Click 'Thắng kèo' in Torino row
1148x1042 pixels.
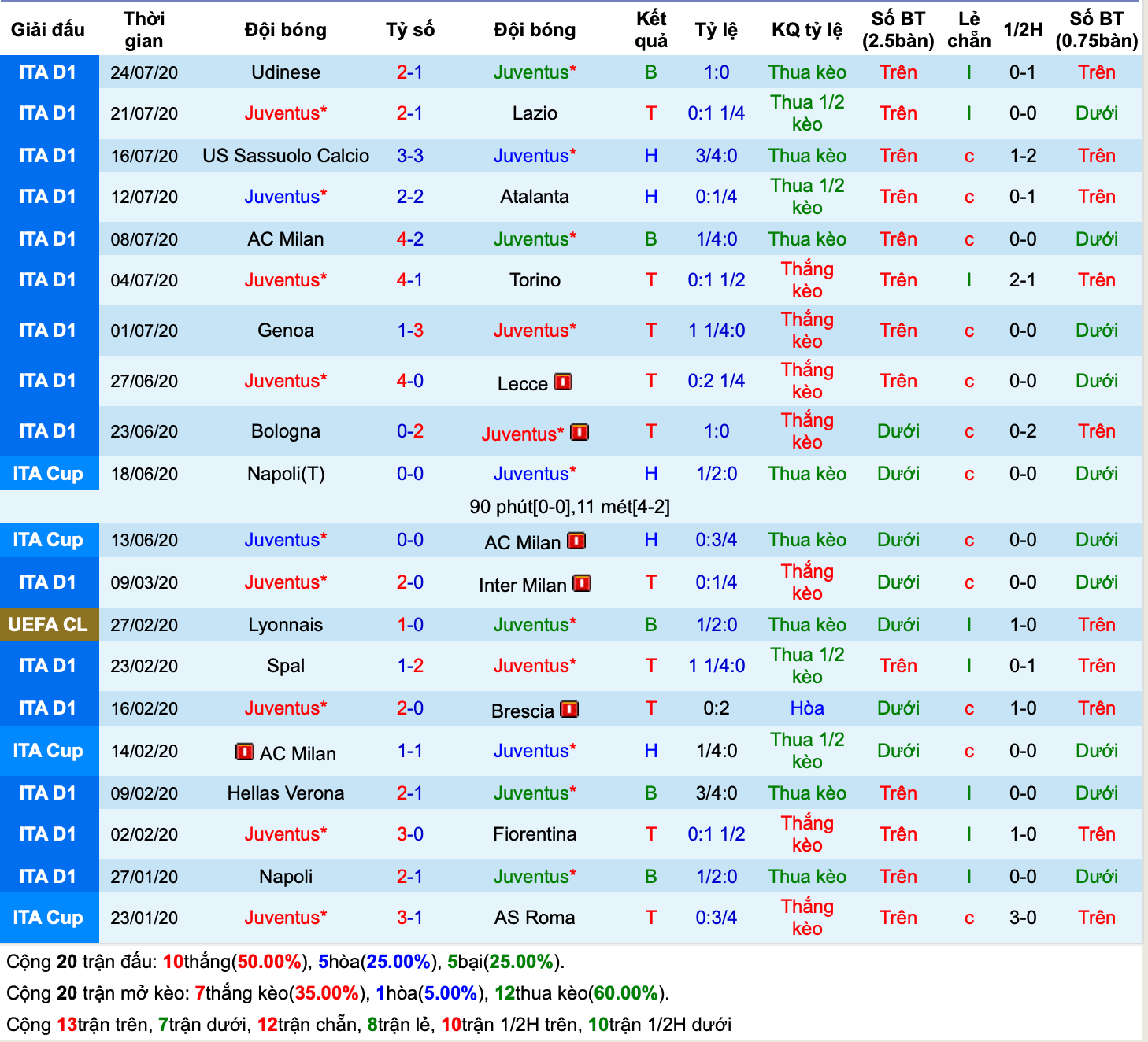point(807,280)
